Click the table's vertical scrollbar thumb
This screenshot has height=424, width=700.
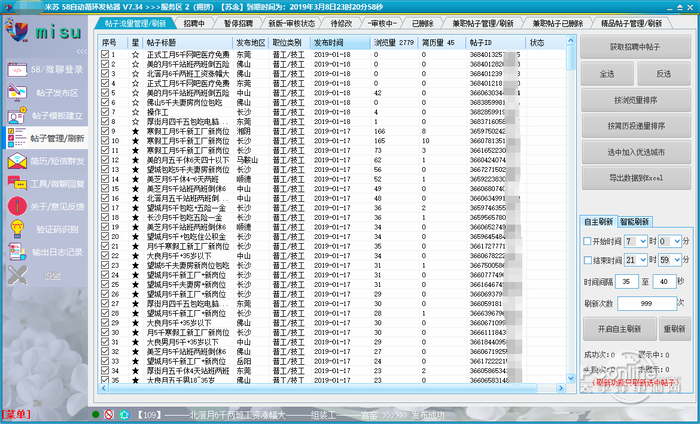[571, 58]
